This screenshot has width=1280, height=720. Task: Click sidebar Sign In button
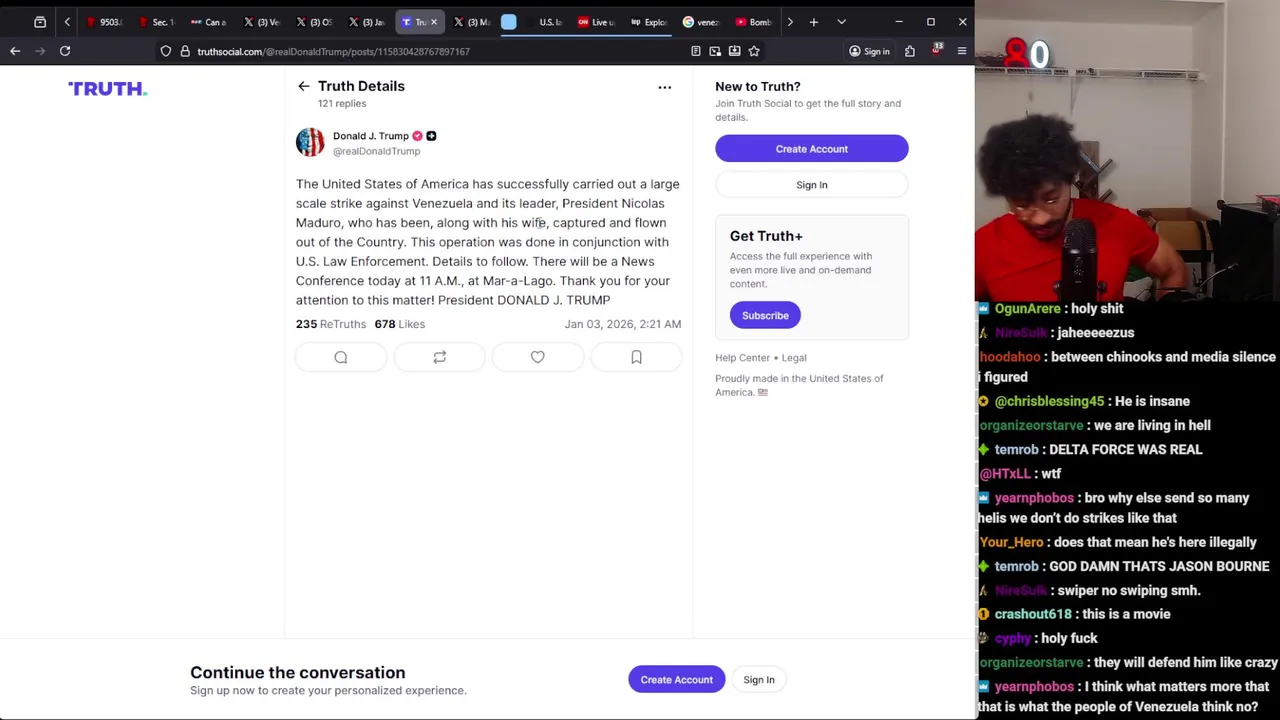coord(812,185)
